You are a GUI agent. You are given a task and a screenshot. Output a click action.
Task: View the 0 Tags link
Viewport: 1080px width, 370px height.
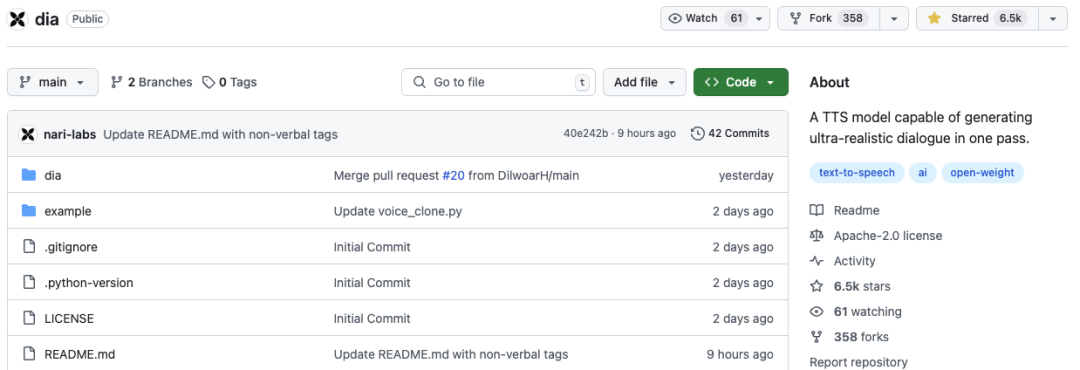(x=229, y=82)
